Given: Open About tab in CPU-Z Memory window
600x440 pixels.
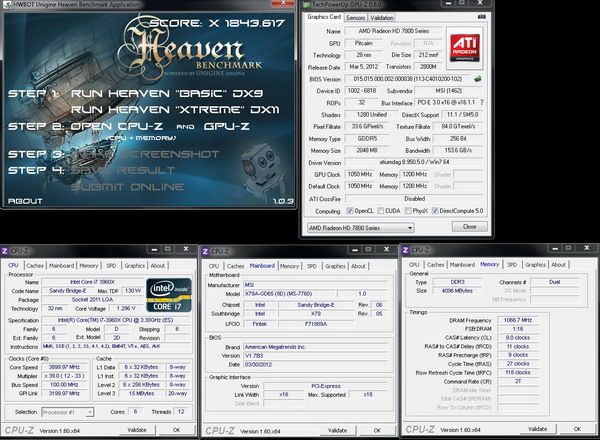Looking at the screenshot, I should 558,264.
